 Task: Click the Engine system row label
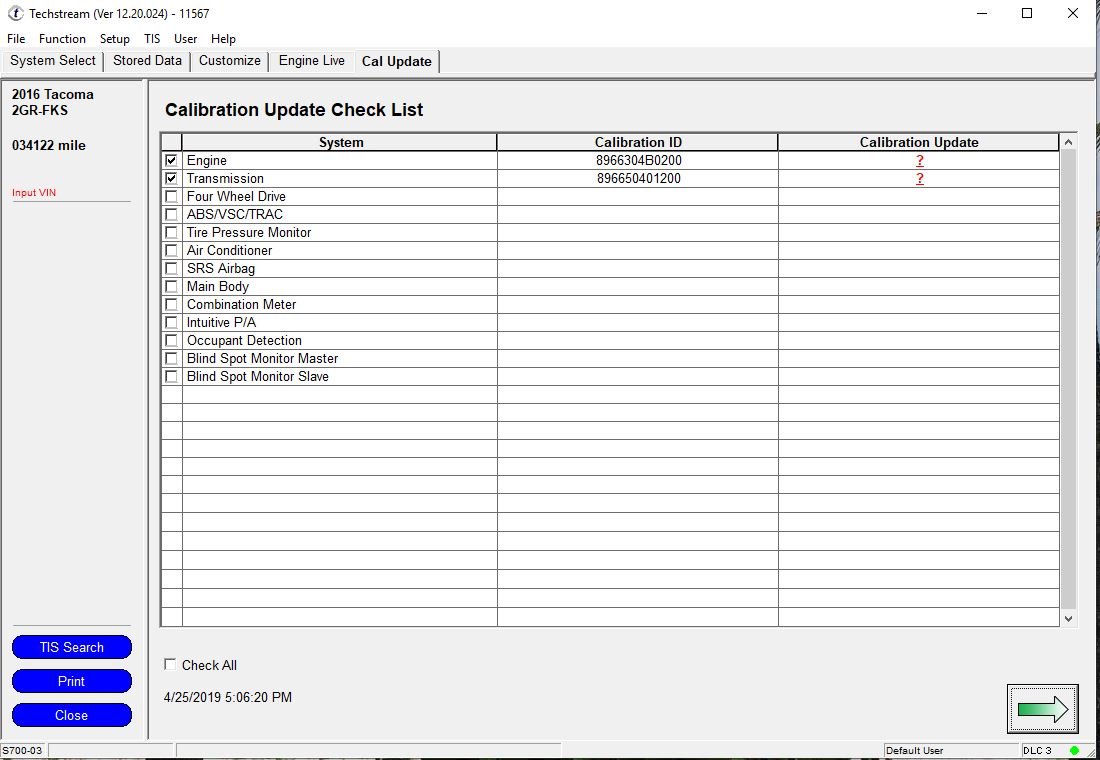[x=206, y=161]
